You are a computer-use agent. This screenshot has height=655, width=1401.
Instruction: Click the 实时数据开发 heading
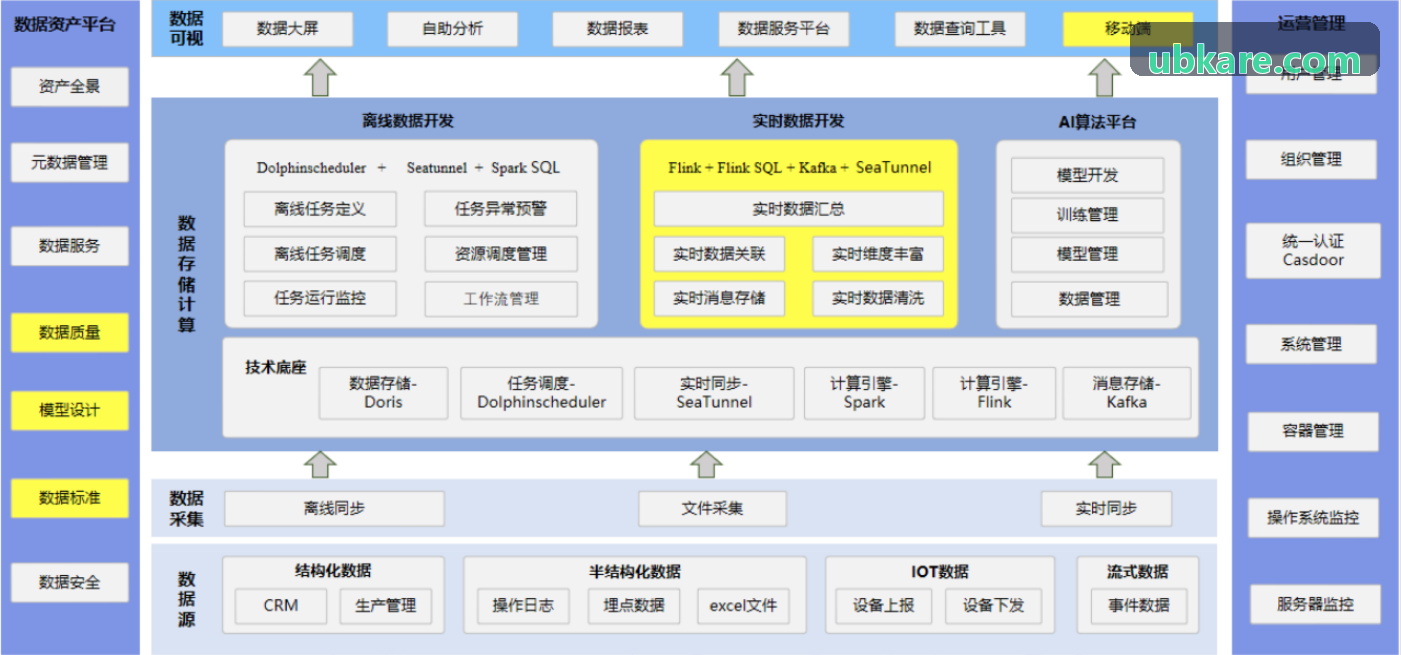click(798, 121)
